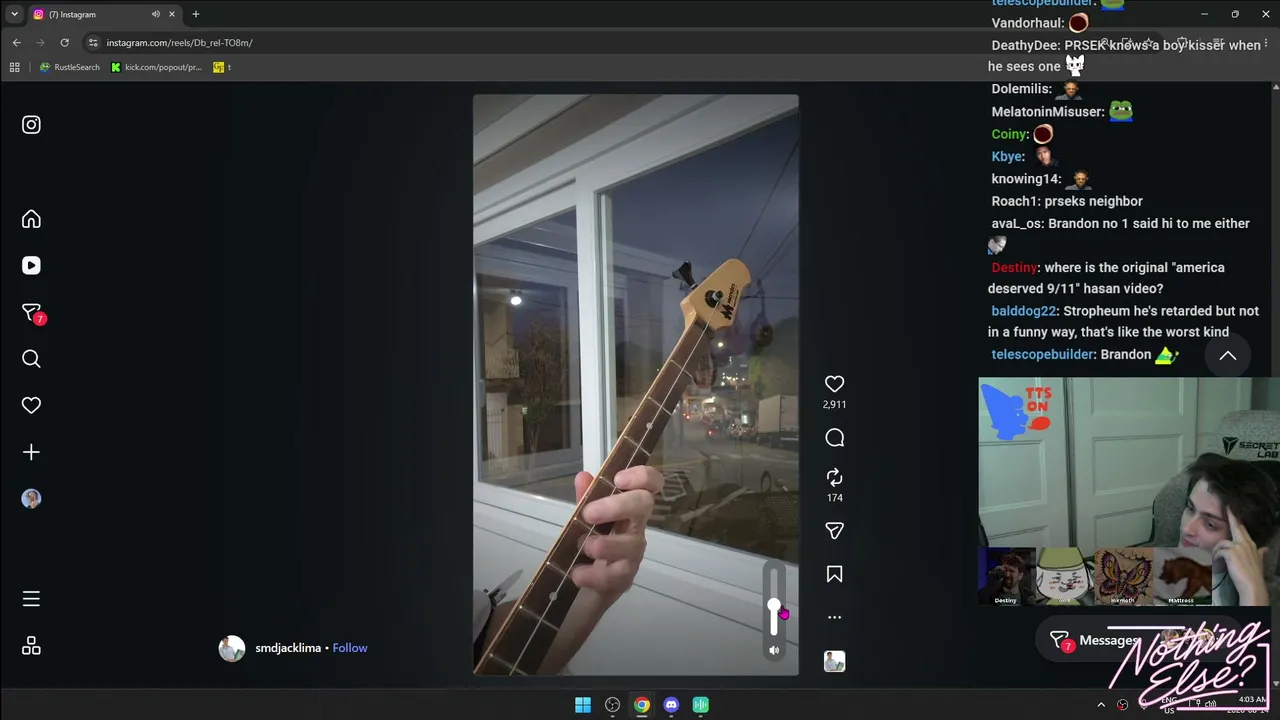
Task: Open the RustleSearch bookmark
Action: pos(70,67)
